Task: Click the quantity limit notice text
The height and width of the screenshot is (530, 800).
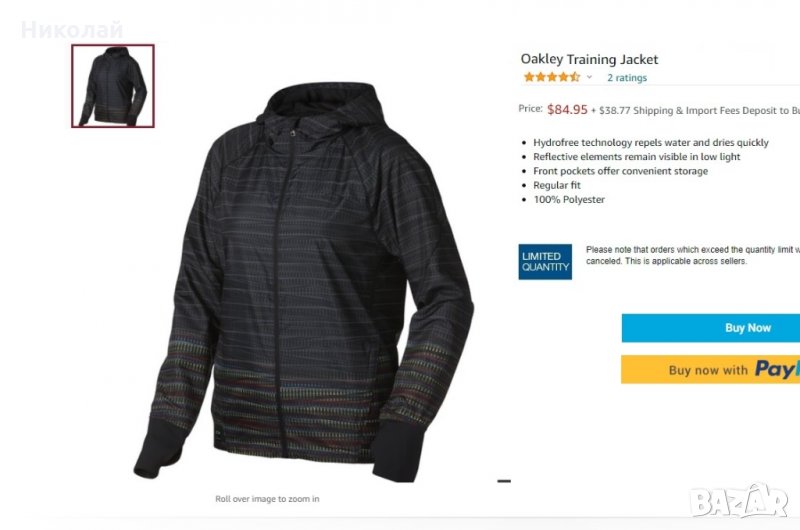Action: click(x=693, y=255)
